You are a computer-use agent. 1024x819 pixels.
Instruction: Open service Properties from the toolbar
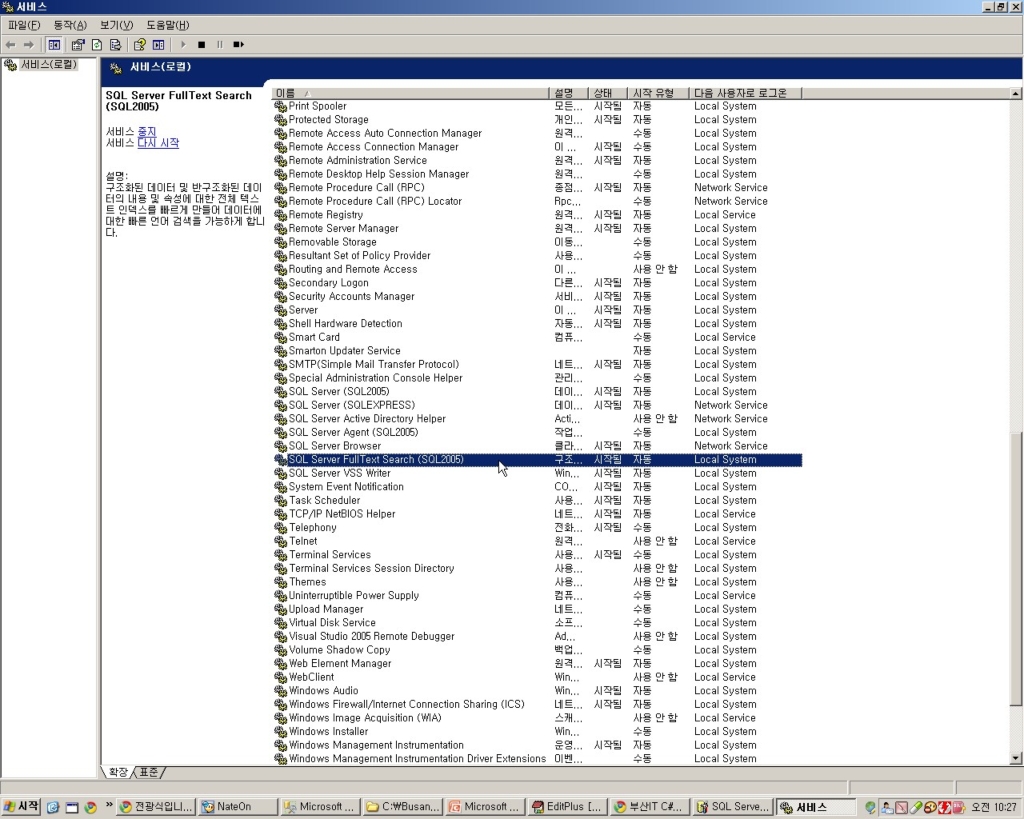(x=78, y=44)
